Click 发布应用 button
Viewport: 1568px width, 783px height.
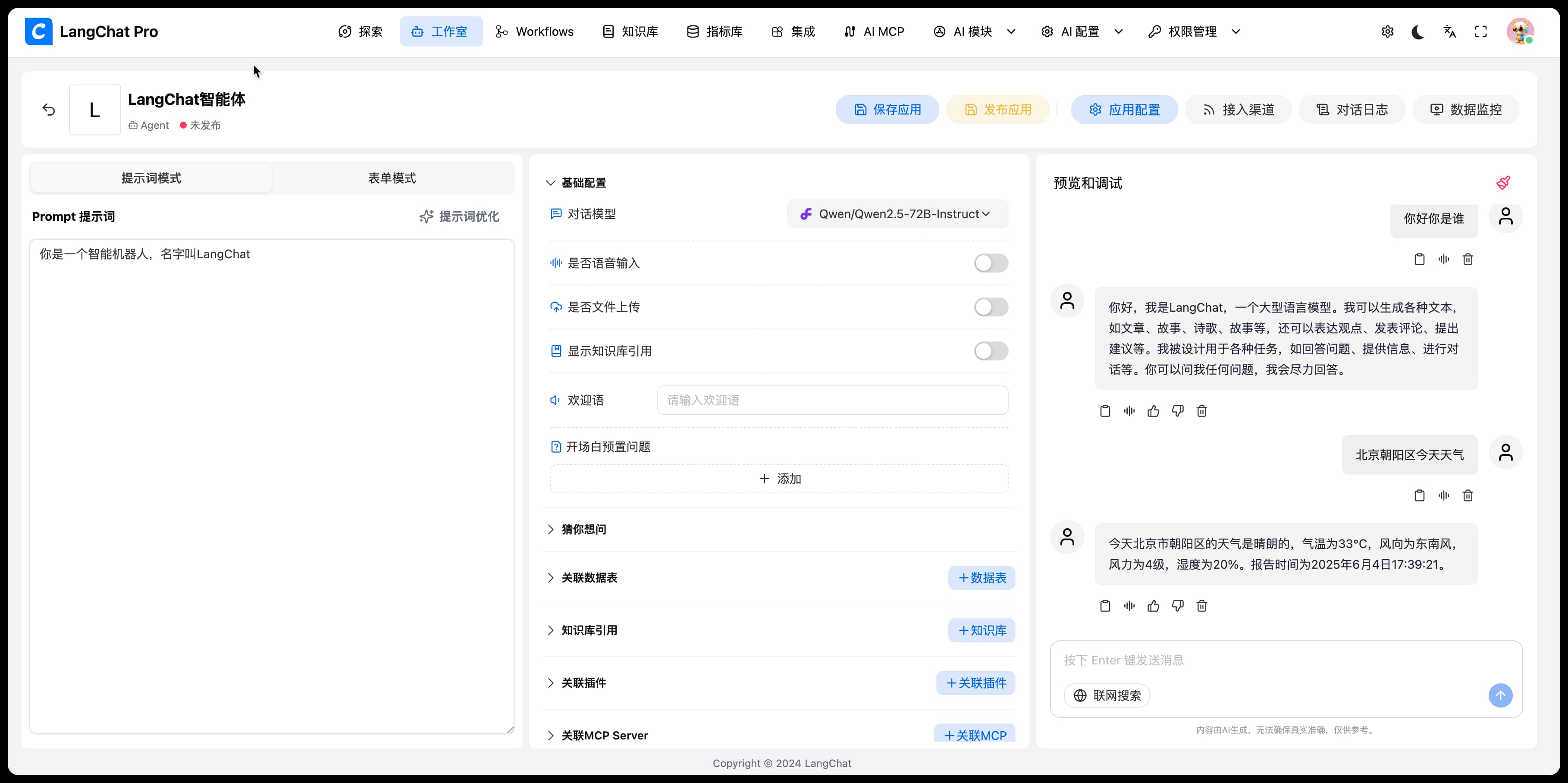(x=997, y=110)
